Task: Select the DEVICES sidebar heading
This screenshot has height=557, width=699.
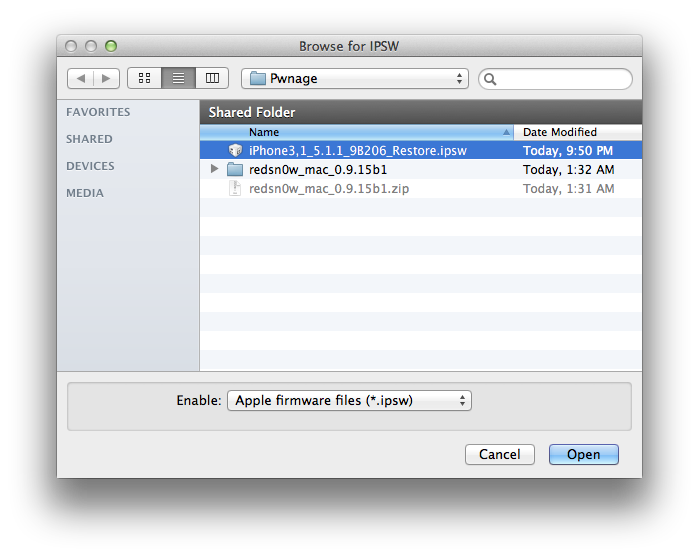Action: point(90,166)
